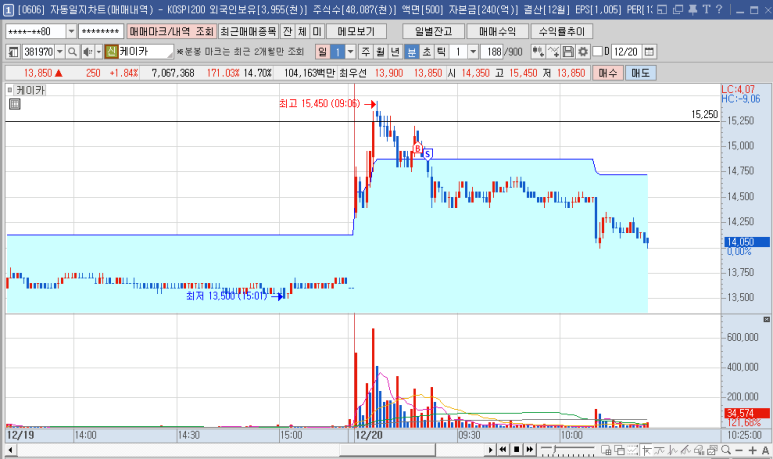Click the password input field

[x=101, y=31]
